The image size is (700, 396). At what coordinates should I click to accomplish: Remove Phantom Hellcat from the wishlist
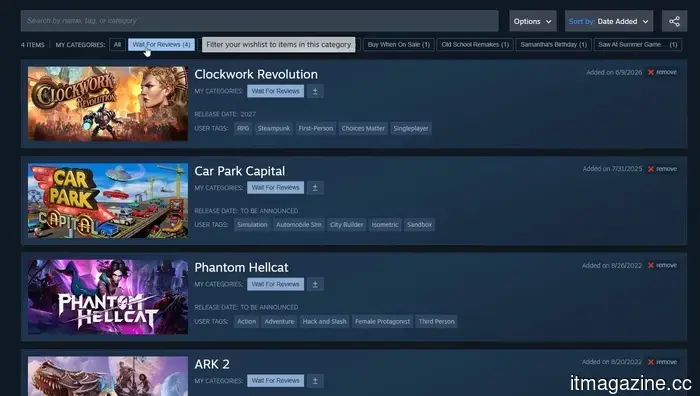pos(662,265)
